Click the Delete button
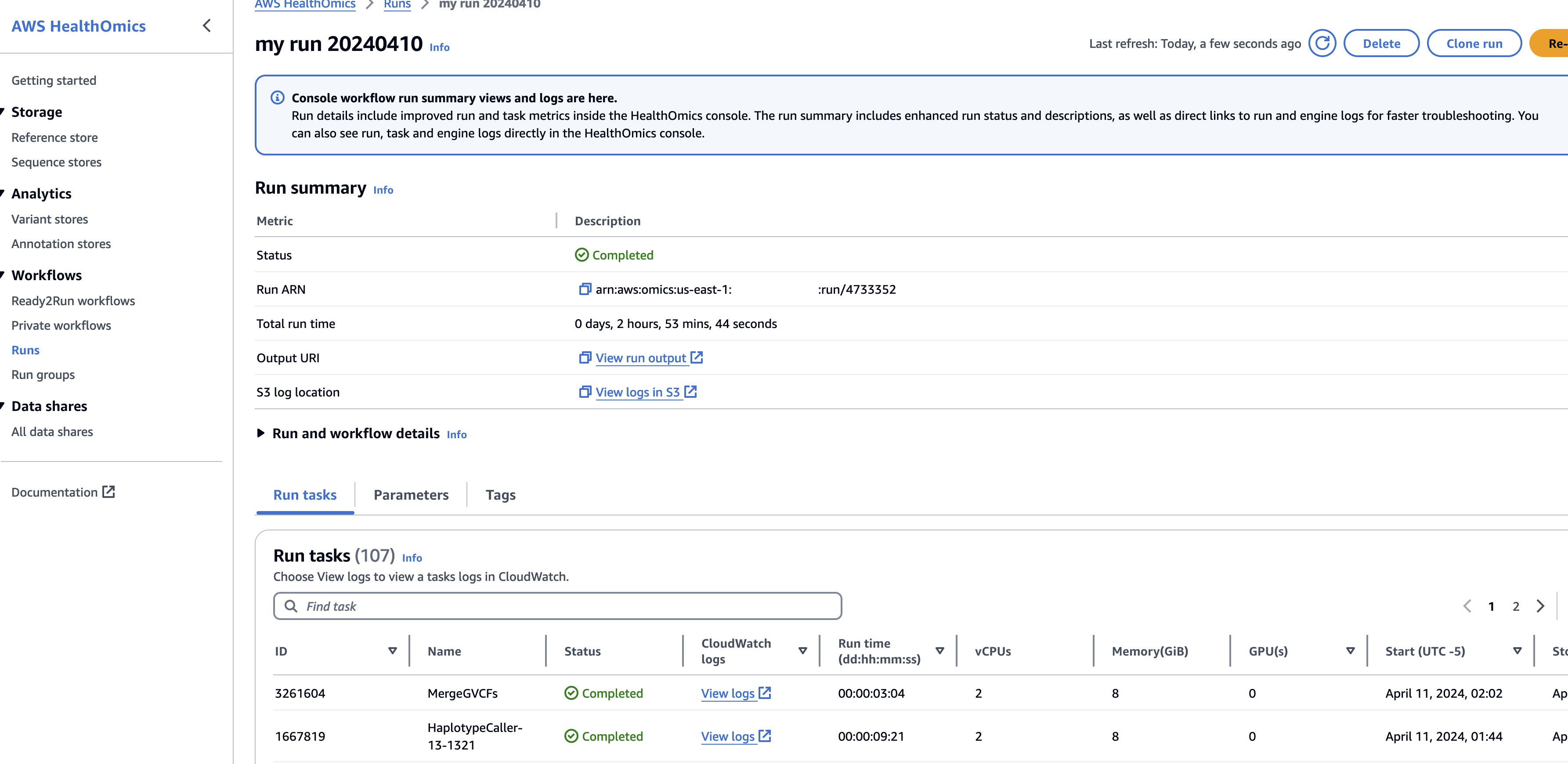The image size is (1568, 764). click(1381, 43)
